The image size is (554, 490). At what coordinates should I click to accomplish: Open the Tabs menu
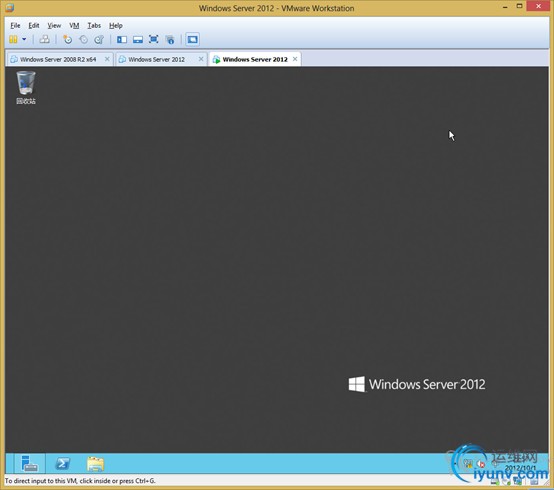point(94,25)
